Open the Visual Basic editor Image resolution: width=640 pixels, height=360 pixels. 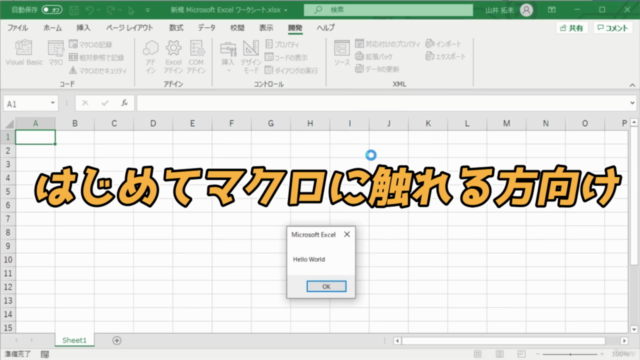pyautogui.click(x=24, y=53)
